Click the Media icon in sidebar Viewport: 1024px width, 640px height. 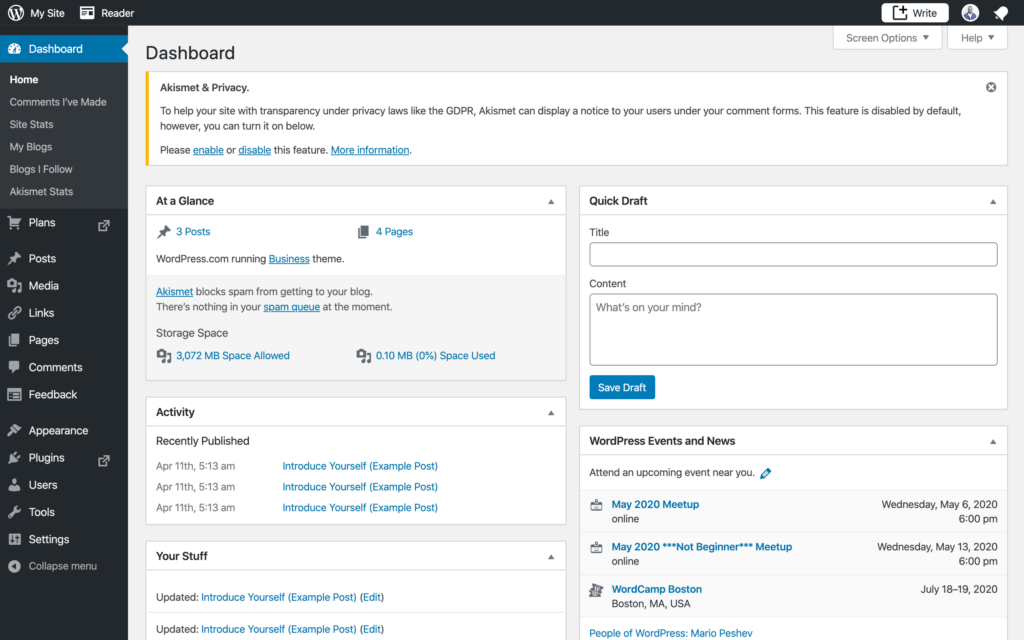coord(14,285)
